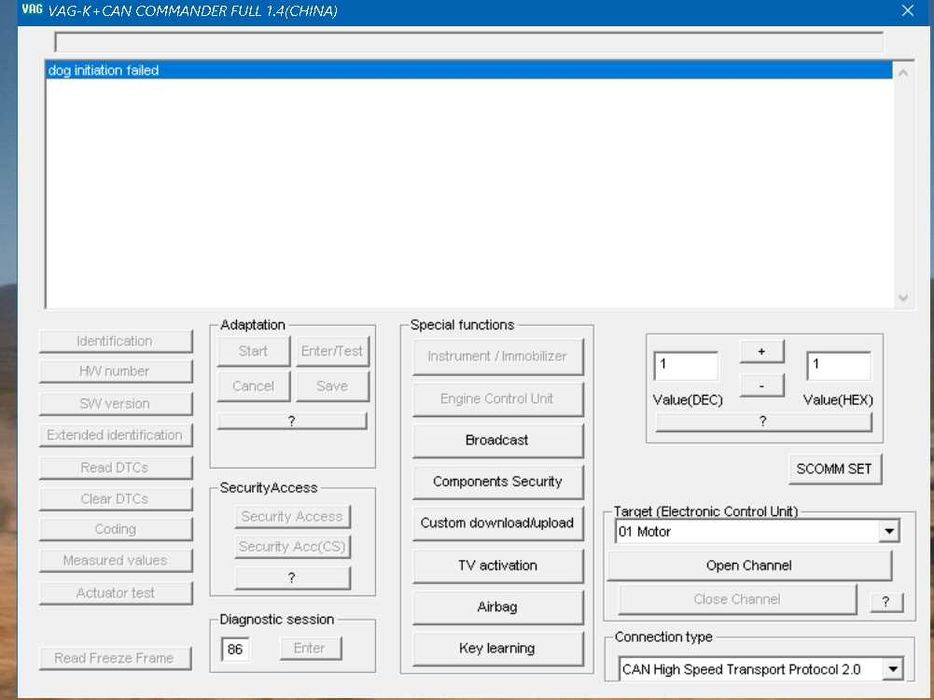Click Extended identification button
This screenshot has height=700, width=934.
pos(116,435)
